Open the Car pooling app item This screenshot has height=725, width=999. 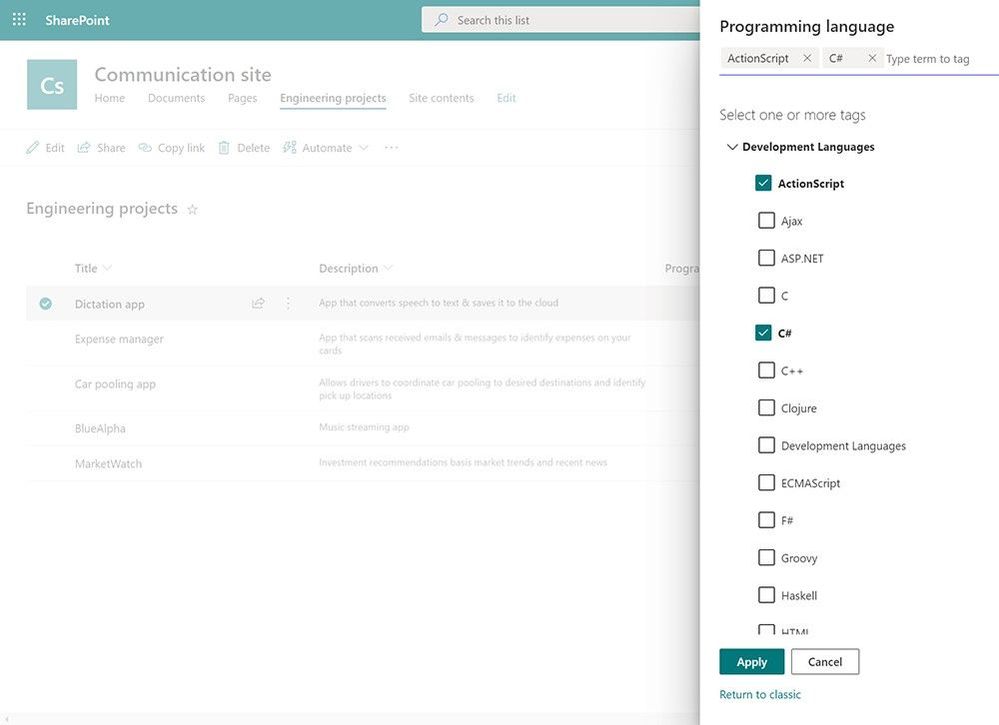tap(115, 384)
